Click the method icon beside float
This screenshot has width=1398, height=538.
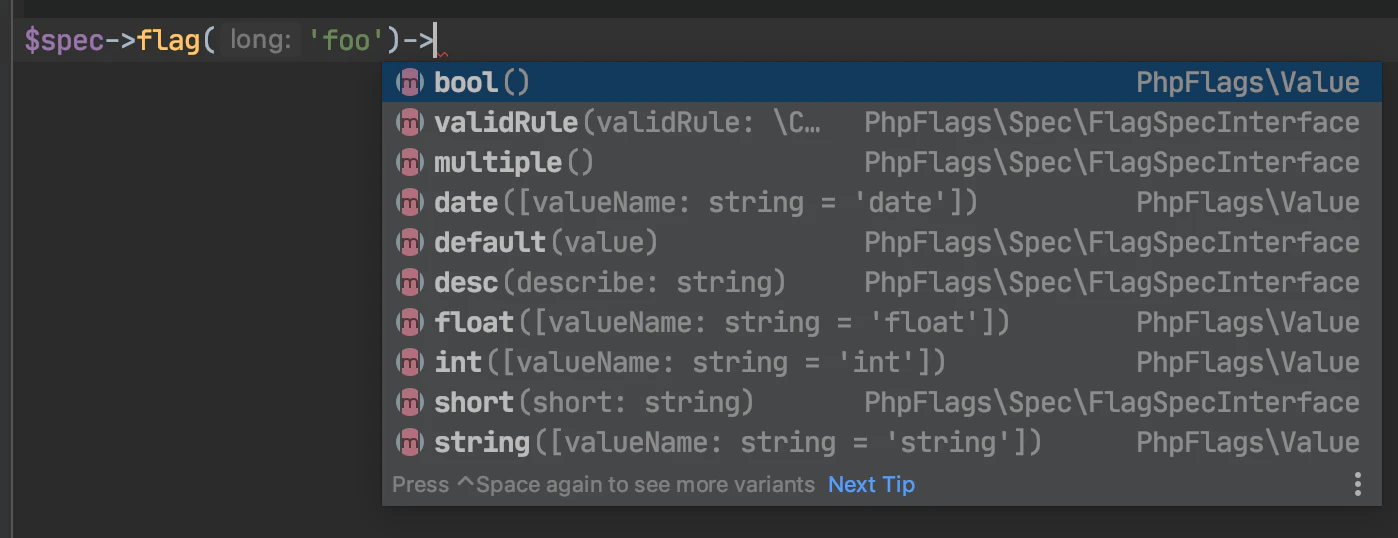(x=410, y=322)
